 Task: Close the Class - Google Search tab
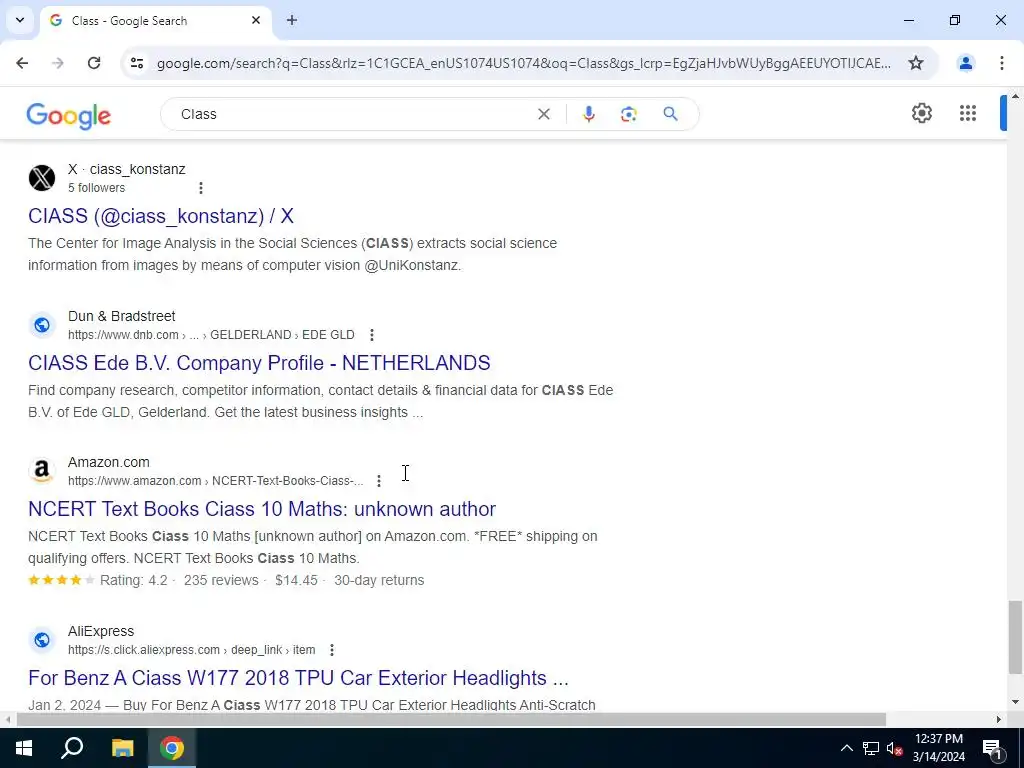point(256,20)
